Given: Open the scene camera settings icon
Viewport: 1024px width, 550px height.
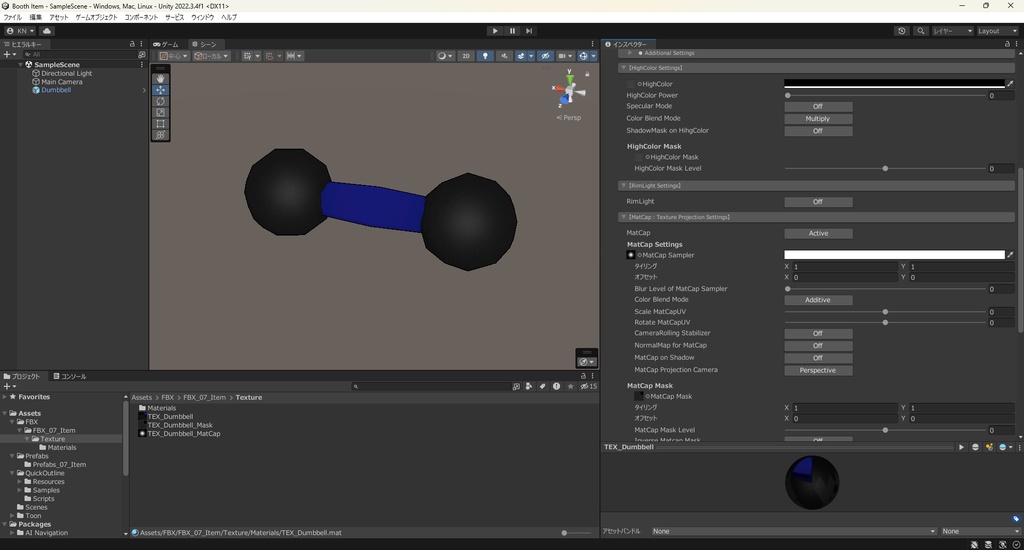Looking at the screenshot, I should coord(565,56).
